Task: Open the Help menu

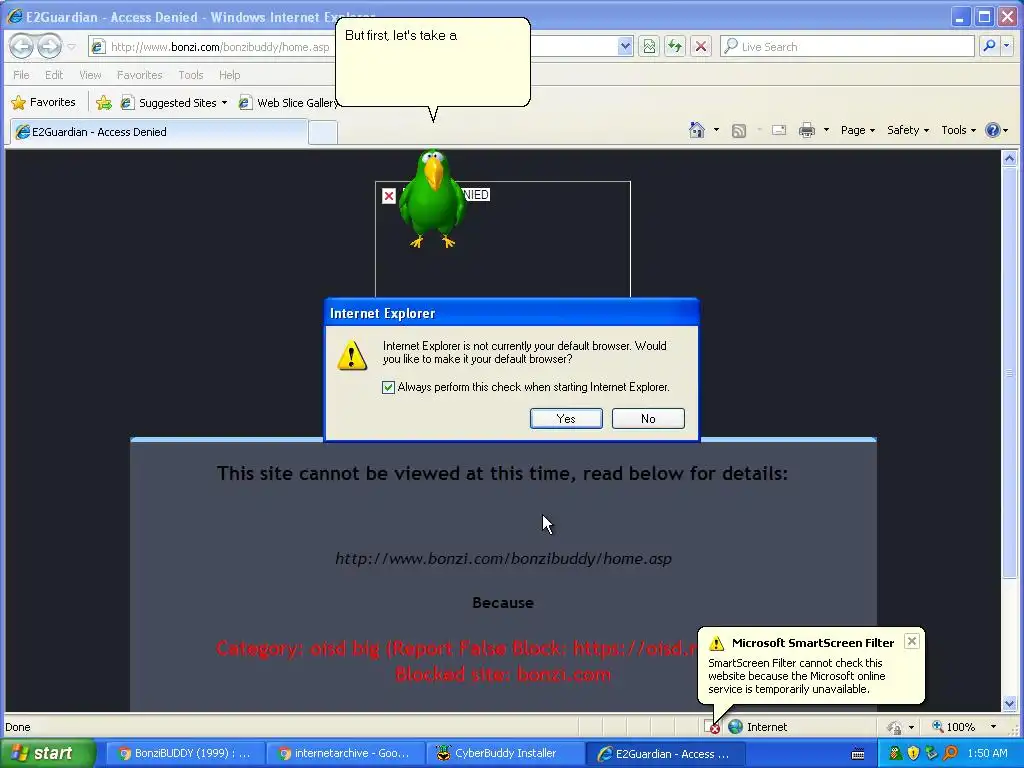Action: (x=229, y=75)
